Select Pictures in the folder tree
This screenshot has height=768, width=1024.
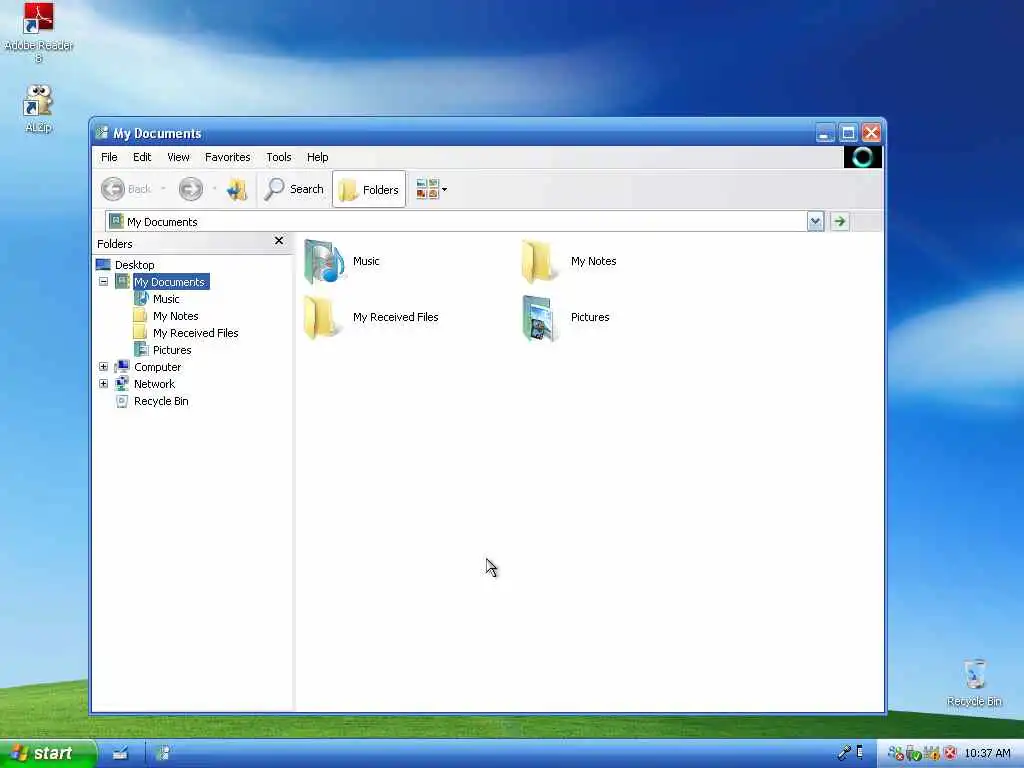tap(172, 349)
